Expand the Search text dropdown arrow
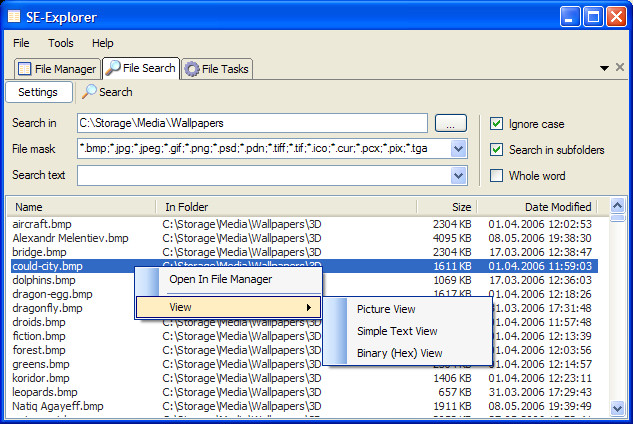This screenshot has width=633, height=424. (458, 176)
